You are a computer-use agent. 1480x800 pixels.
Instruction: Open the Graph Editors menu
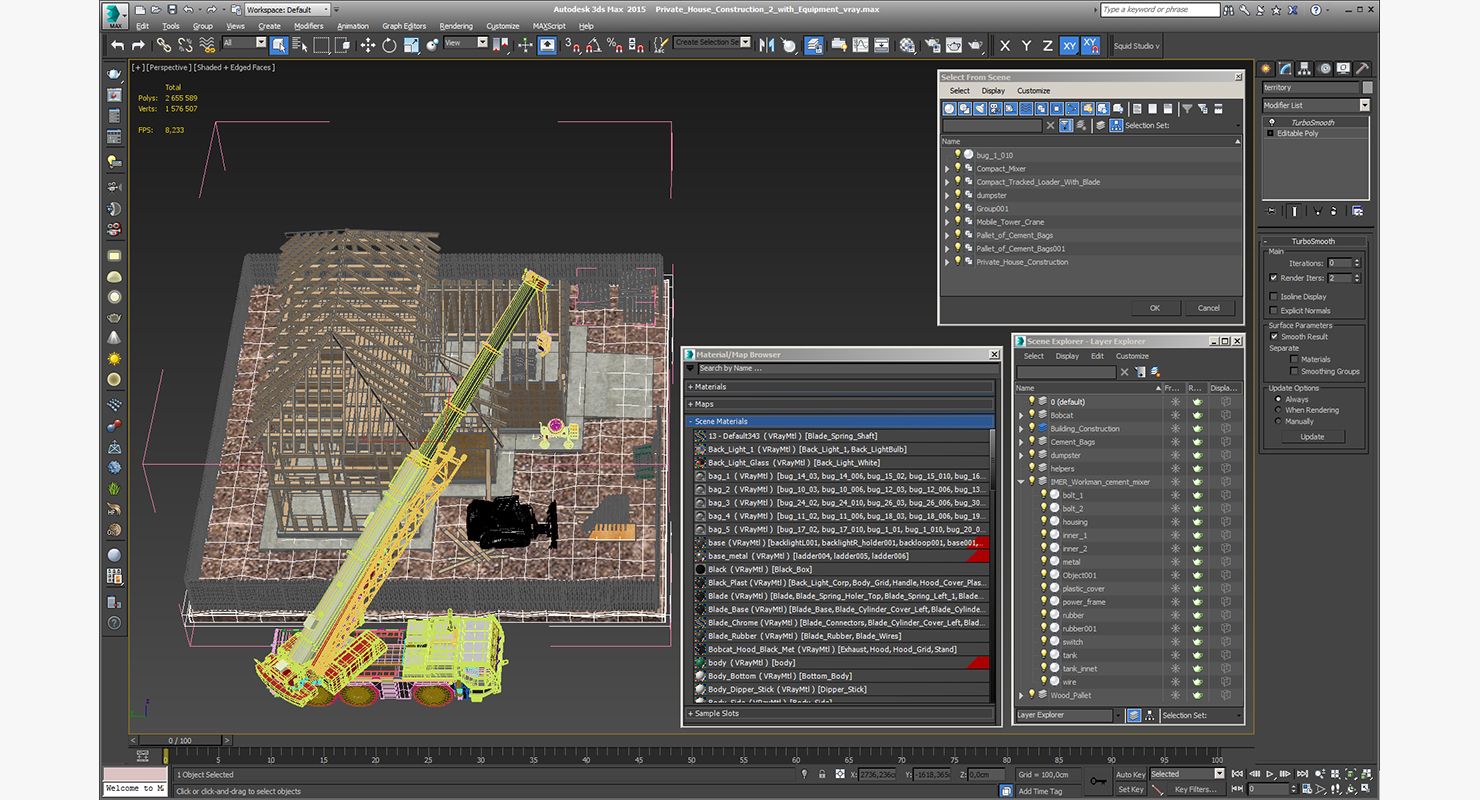[404, 26]
